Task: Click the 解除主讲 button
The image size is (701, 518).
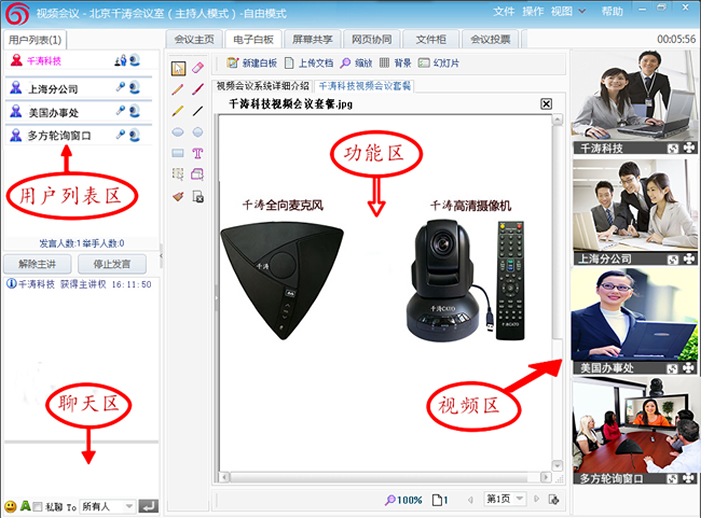Action: (x=37, y=264)
